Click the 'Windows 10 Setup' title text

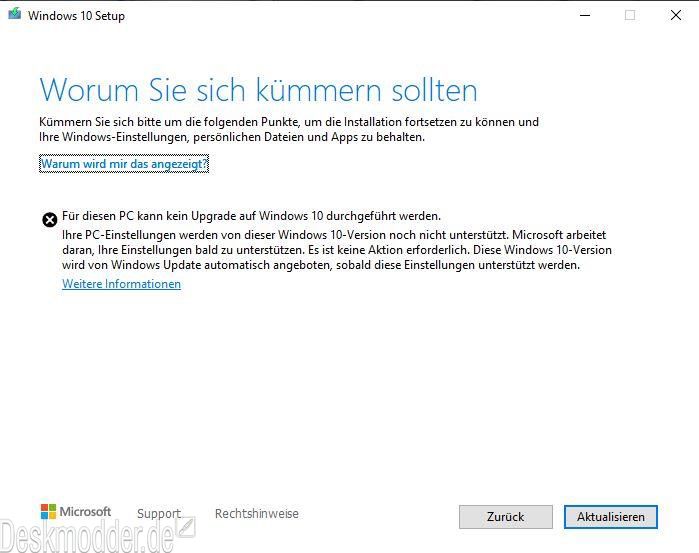click(76, 16)
